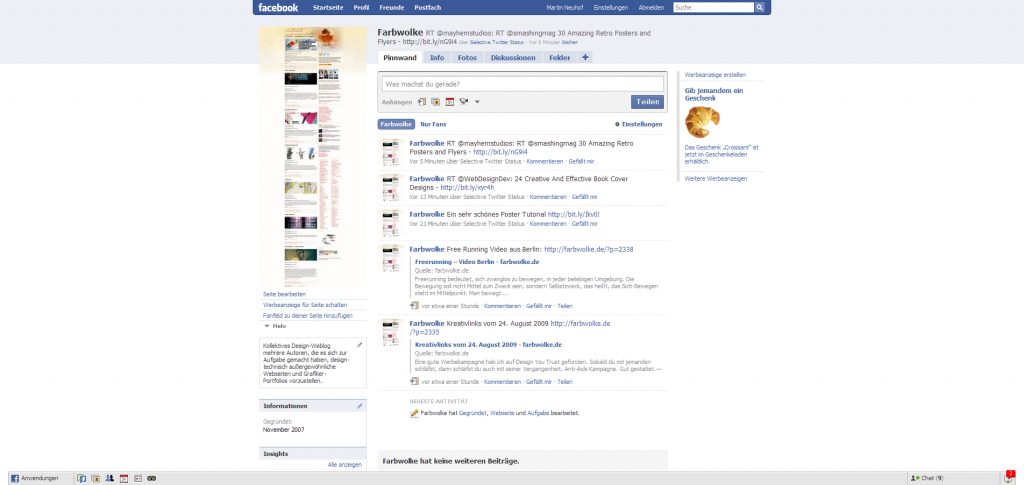This screenshot has width=1024, height=485.
Task: Click the croissant gift image
Action: tap(702, 122)
